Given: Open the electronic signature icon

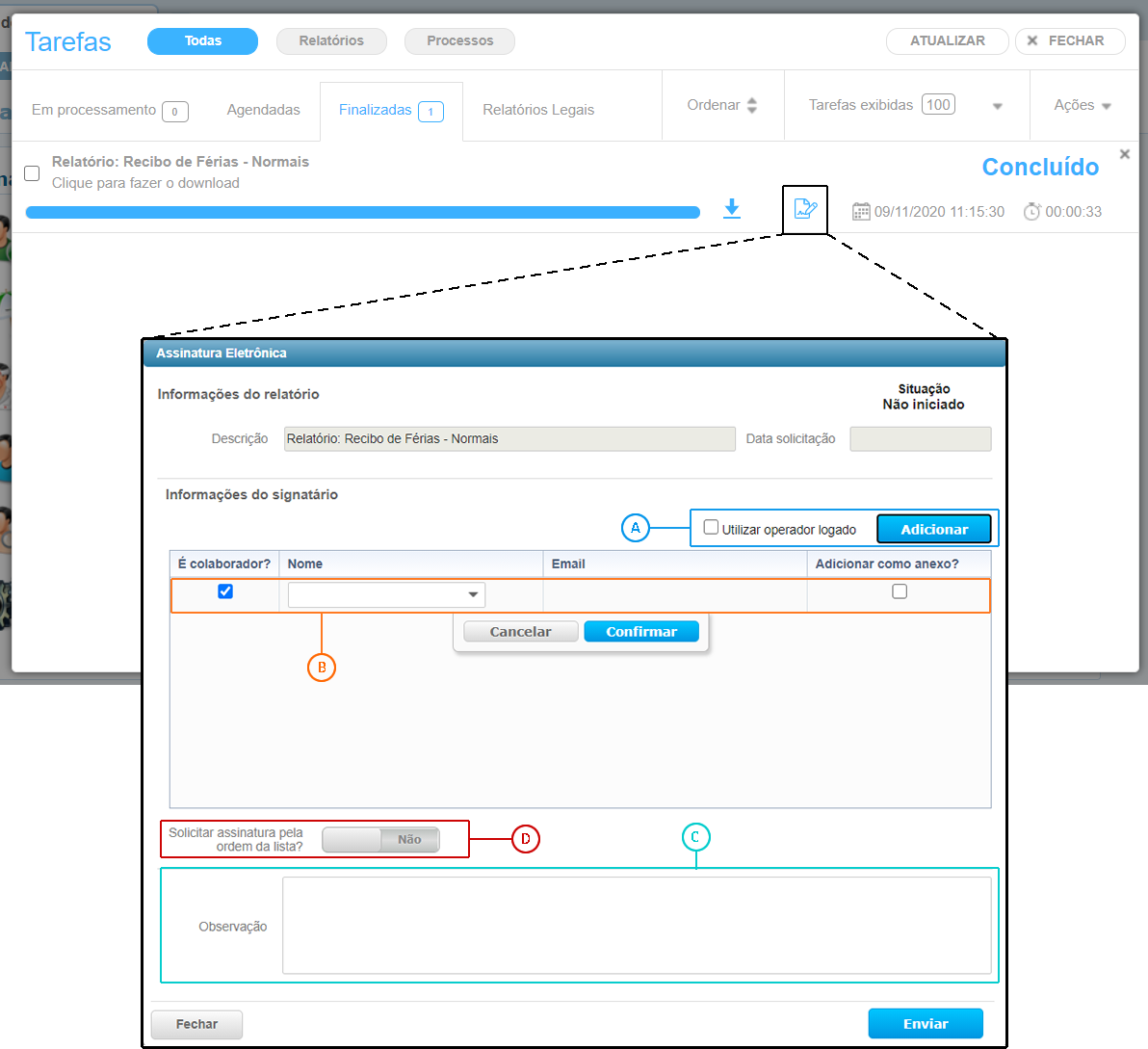Looking at the screenshot, I should [805, 208].
